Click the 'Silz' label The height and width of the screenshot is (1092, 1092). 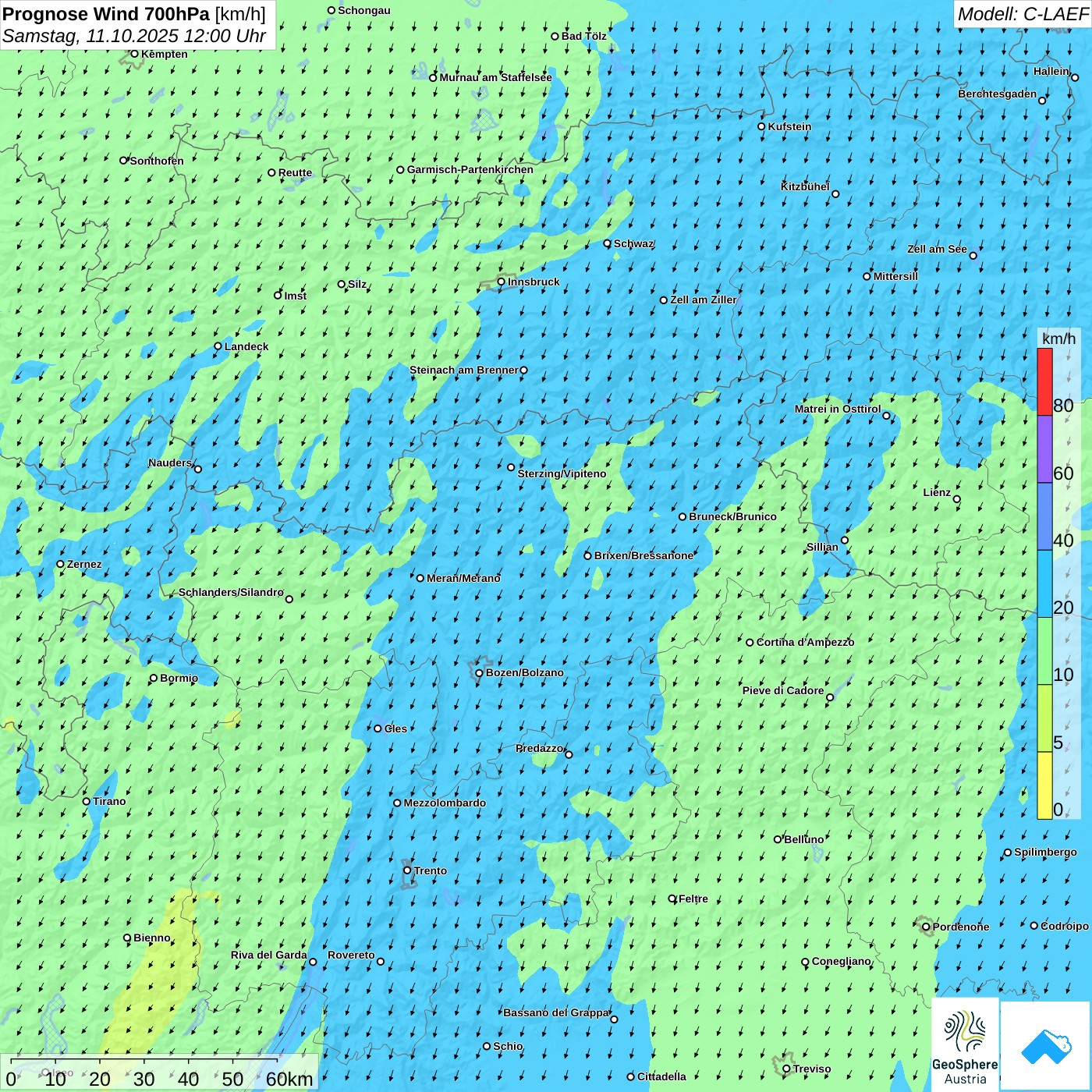tap(357, 284)
